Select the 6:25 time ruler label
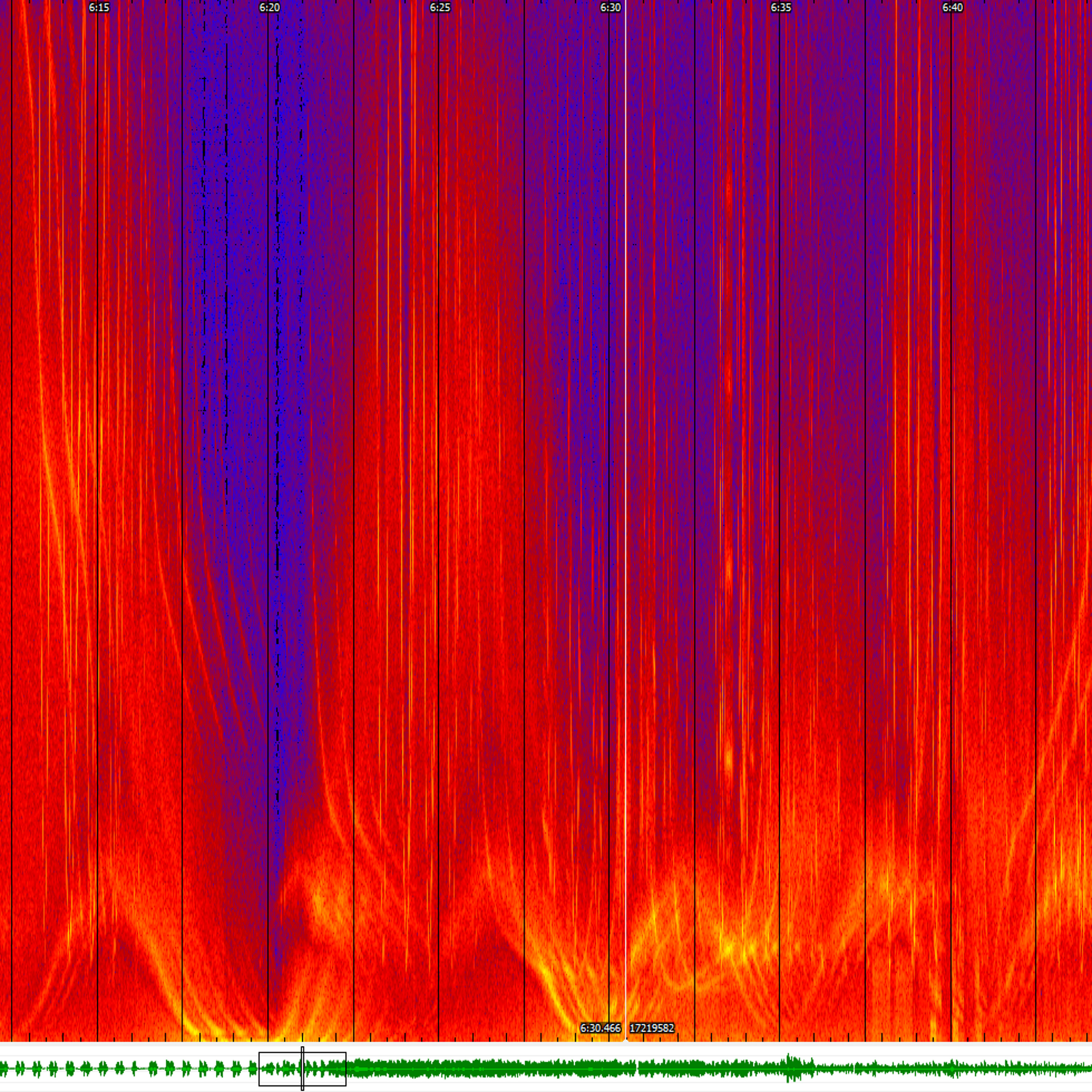1092x1092 pixels. pyautogui.click(x=440, y=7)
